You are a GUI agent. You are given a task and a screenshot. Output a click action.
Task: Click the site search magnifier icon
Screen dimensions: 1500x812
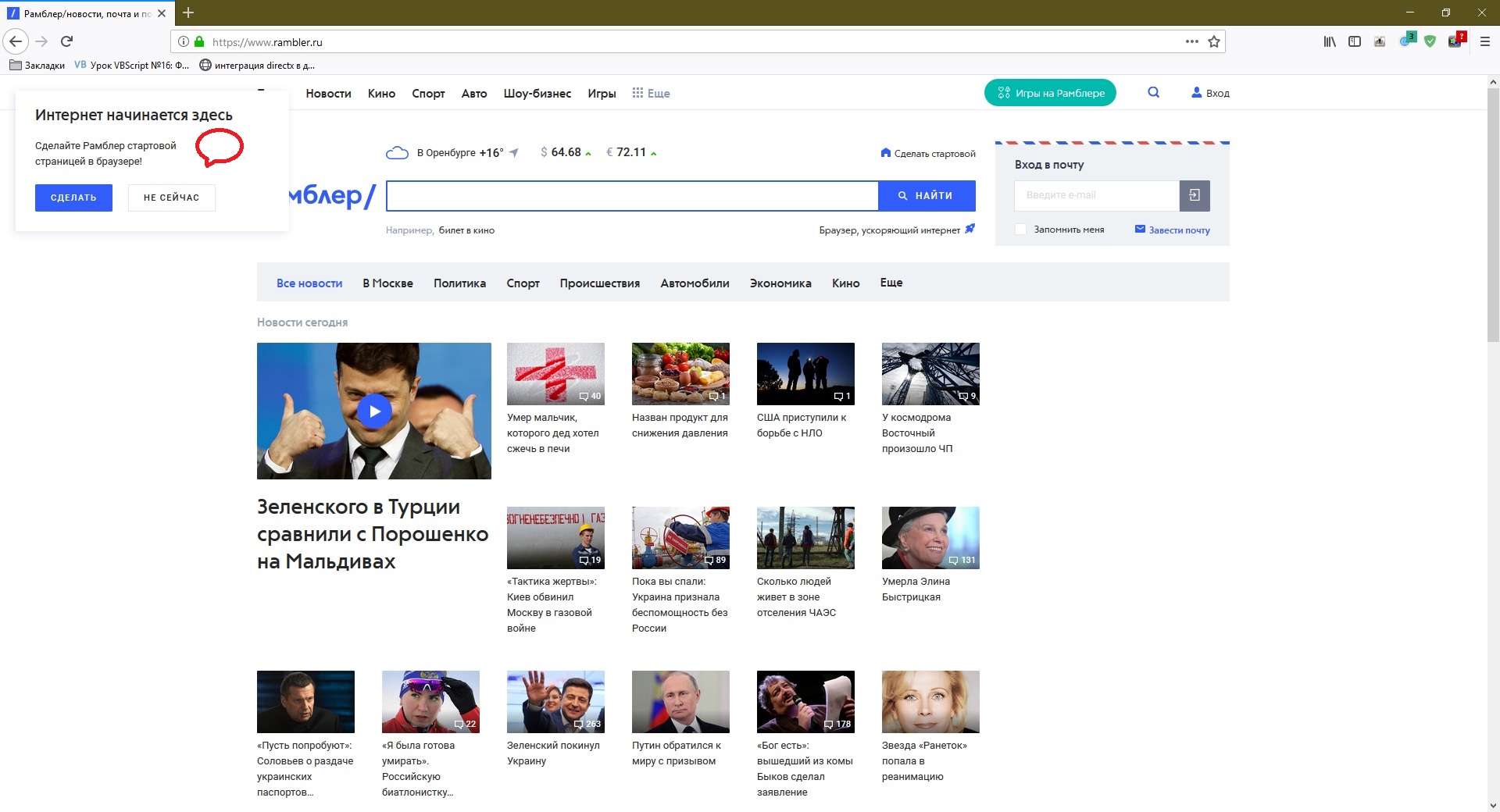click(1153, 92)
